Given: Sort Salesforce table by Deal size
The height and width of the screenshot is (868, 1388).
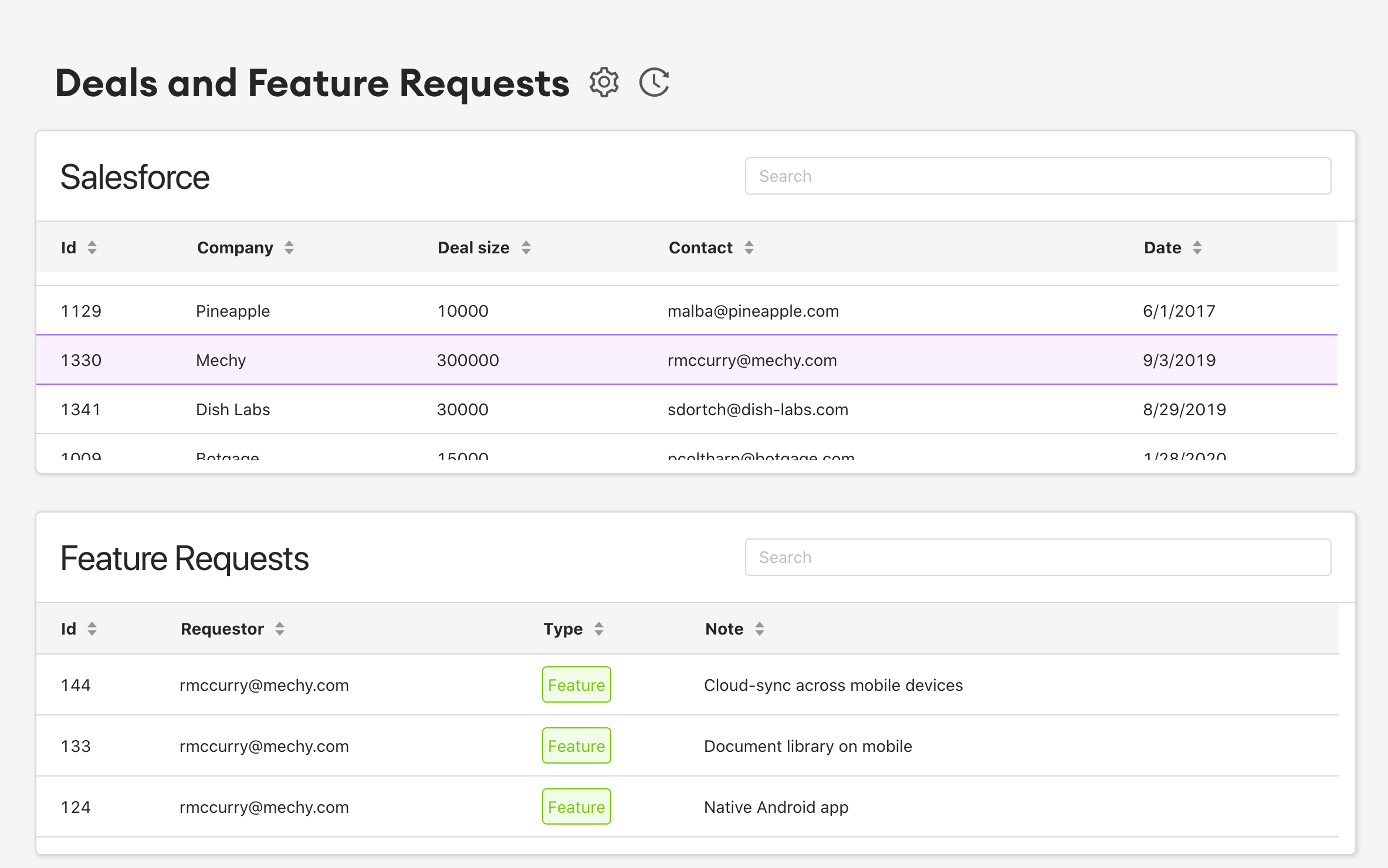Looking at the screenshot, I should coord(526,247).
